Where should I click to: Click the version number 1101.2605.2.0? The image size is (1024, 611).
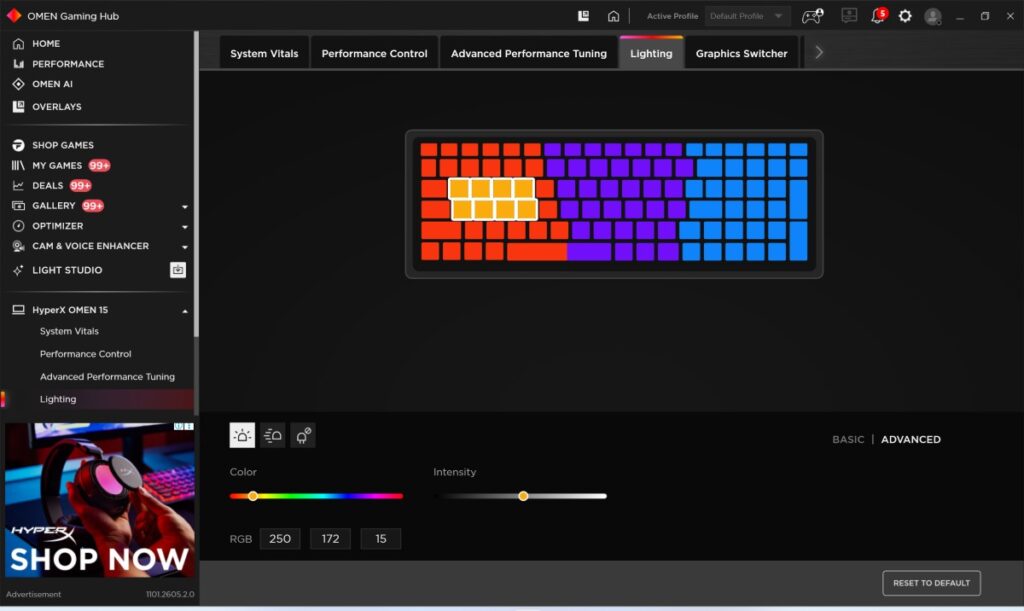pos(170,594)
